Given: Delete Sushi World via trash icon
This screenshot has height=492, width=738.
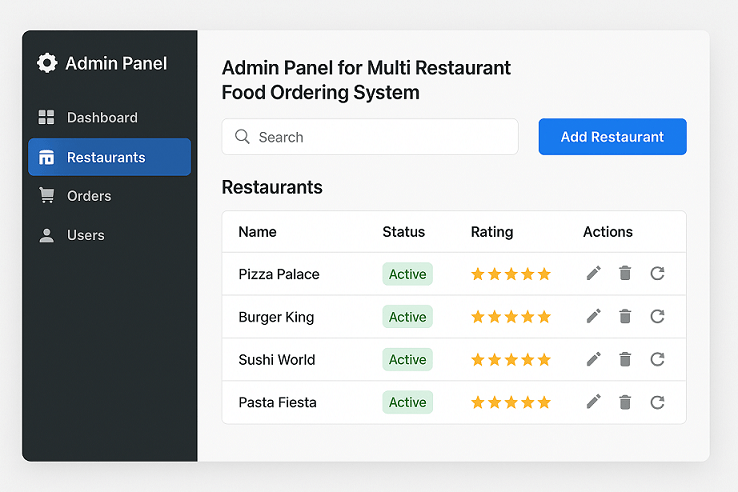Looking at the screenshot, I should [x=625, y=359].
